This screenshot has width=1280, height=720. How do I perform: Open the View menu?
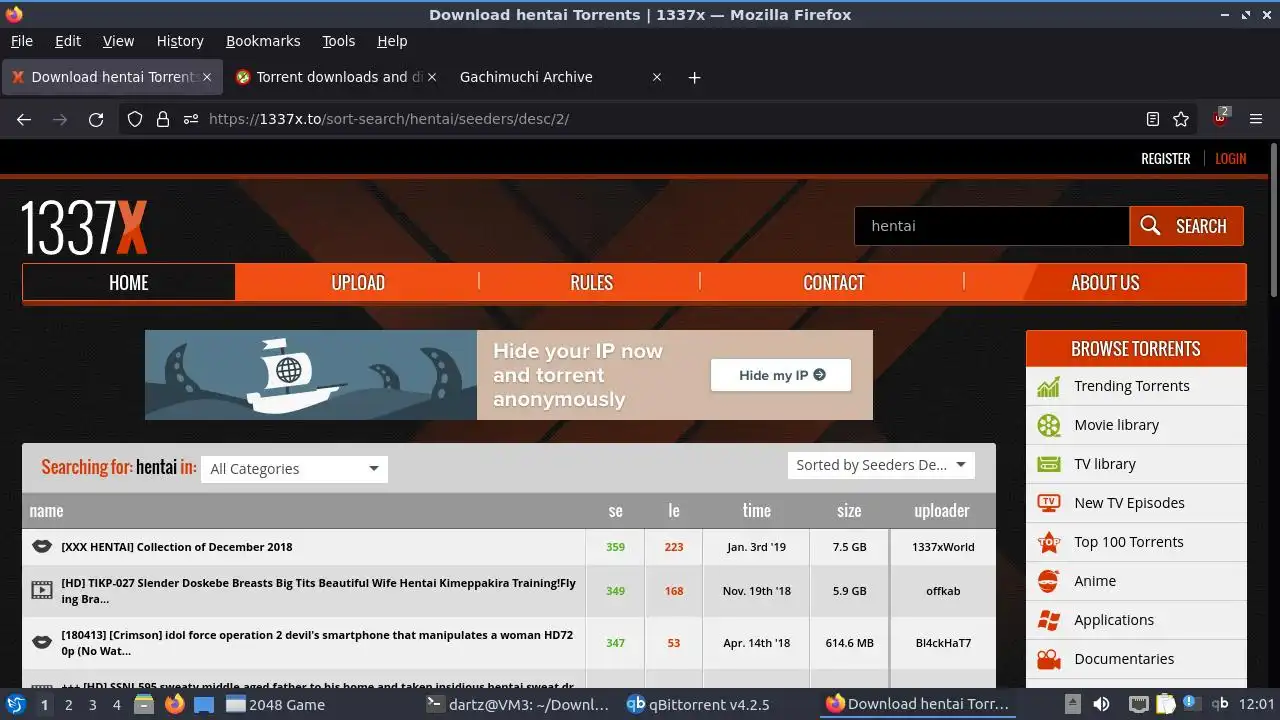coord(118,41)
